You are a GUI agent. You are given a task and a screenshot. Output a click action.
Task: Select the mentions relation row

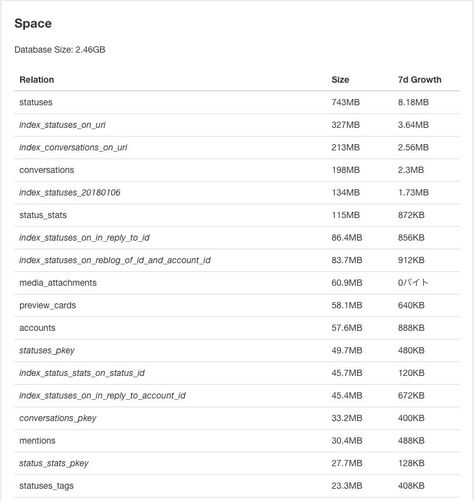(237, 441)
